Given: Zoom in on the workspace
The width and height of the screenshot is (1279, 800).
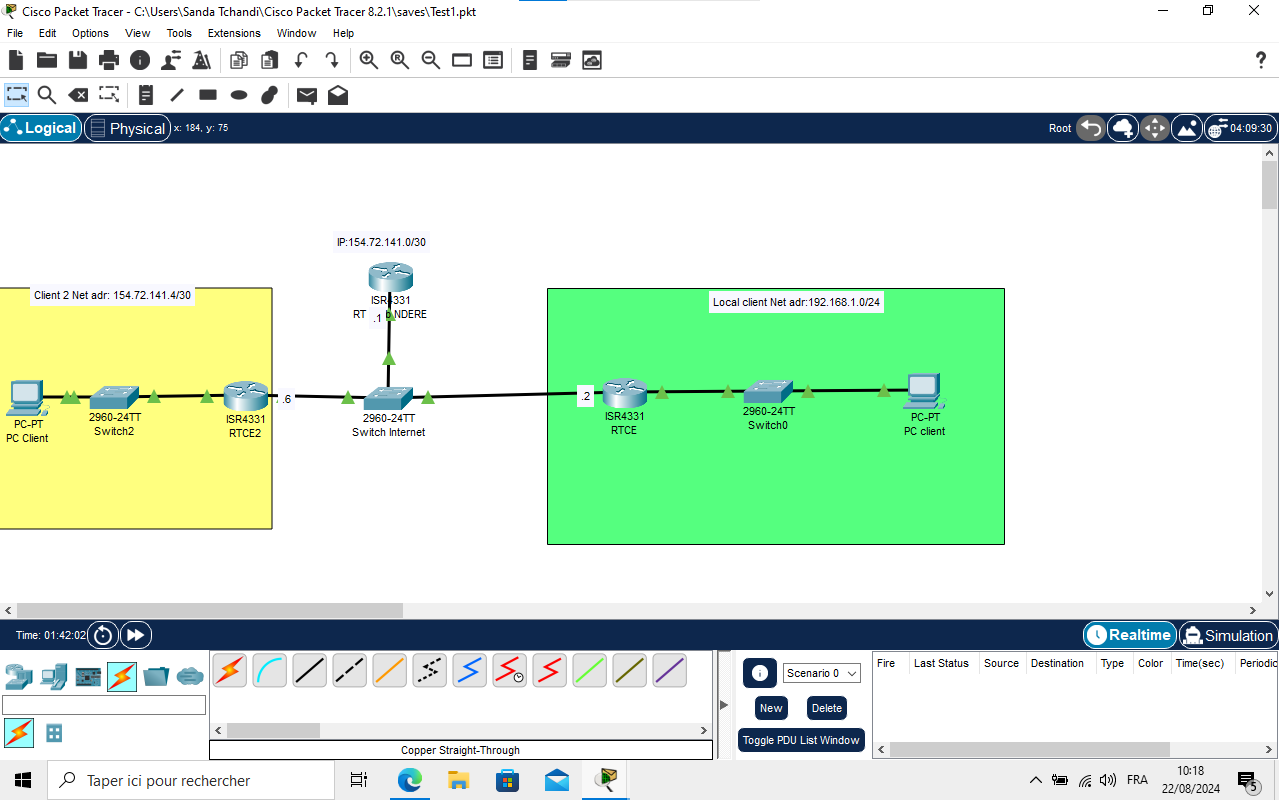Looking at the screenshot, I should pos(369,61).
